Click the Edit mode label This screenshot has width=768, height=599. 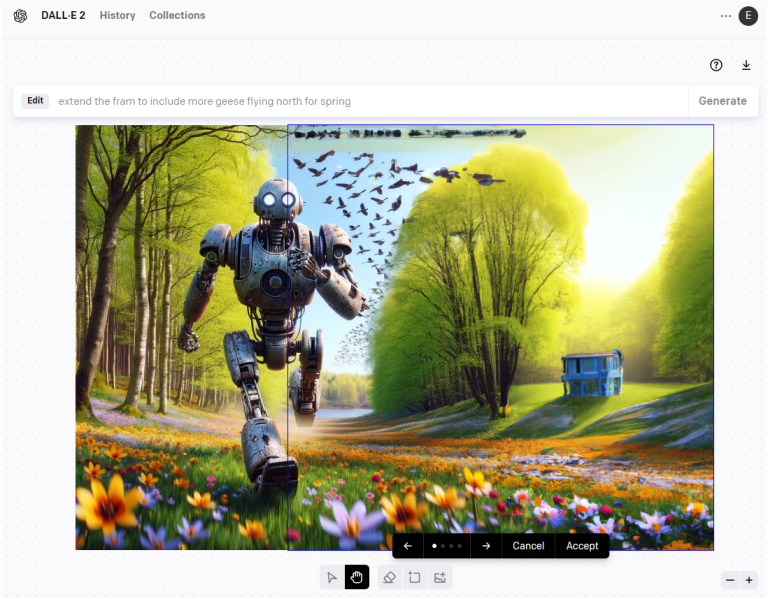point(35,101)
